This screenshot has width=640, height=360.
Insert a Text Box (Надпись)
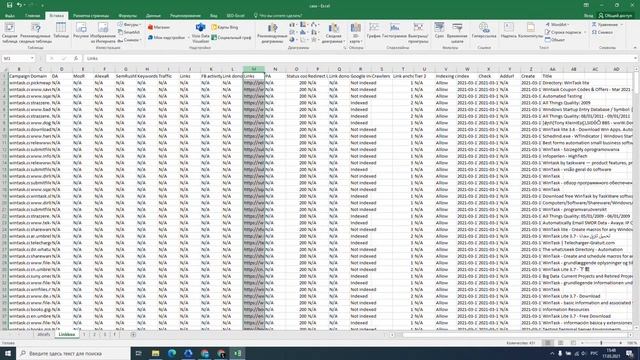coord(509,31)
